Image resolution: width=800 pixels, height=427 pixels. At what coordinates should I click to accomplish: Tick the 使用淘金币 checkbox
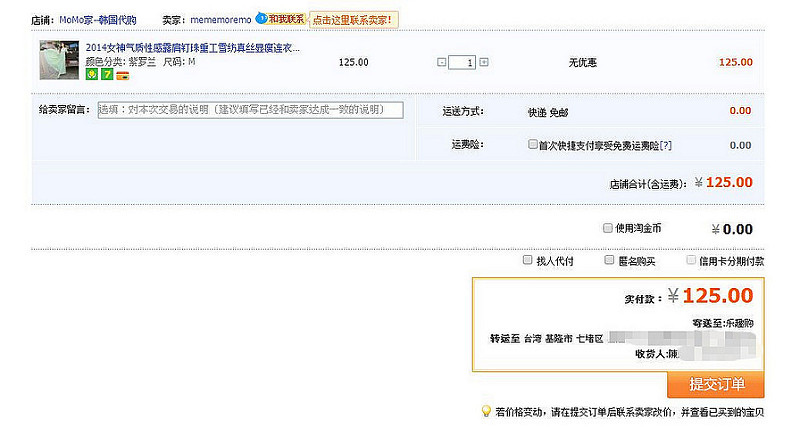tap(608, 228)
